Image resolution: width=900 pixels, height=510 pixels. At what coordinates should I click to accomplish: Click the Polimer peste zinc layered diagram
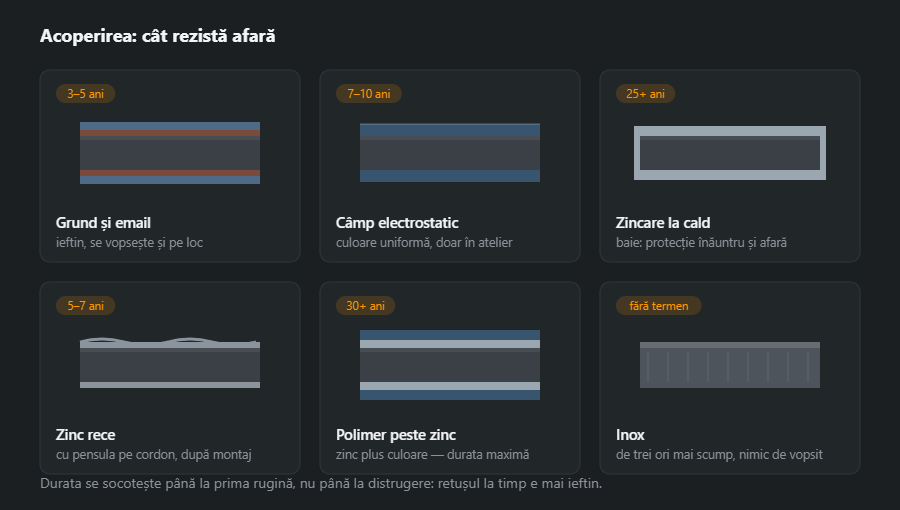pyautogui.click(x=450, y=365)
